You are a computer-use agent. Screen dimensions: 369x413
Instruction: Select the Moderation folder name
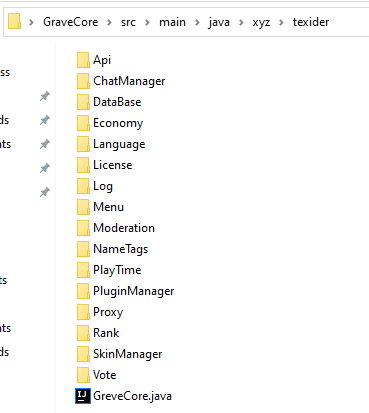tap(124, 228)
